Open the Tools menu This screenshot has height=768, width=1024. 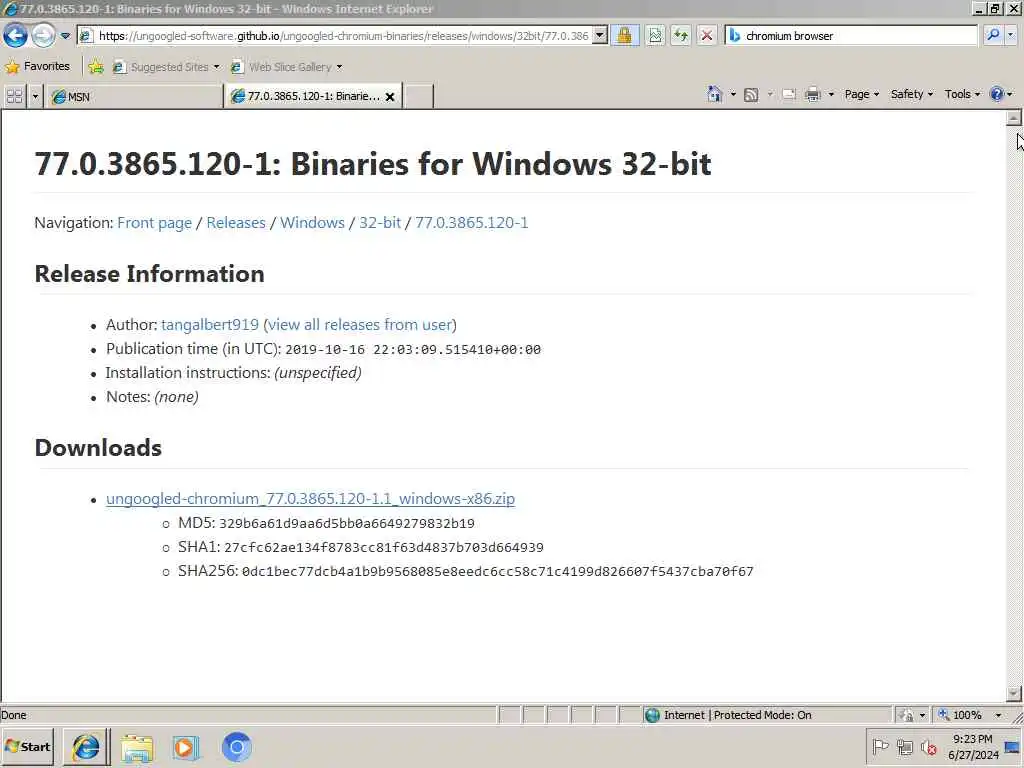coord(962,94)
